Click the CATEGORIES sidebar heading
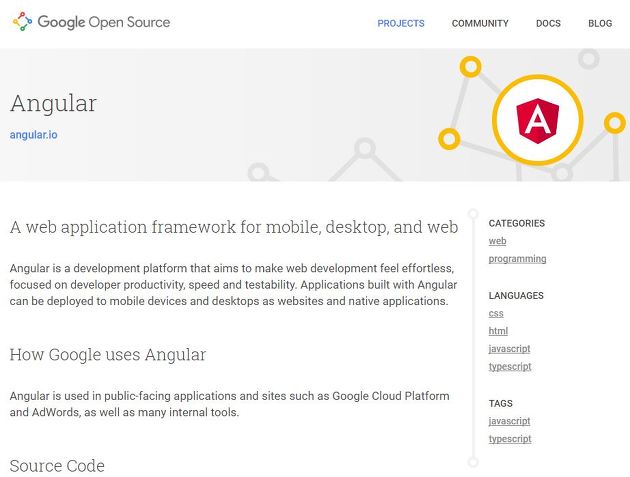 point(517,223)
